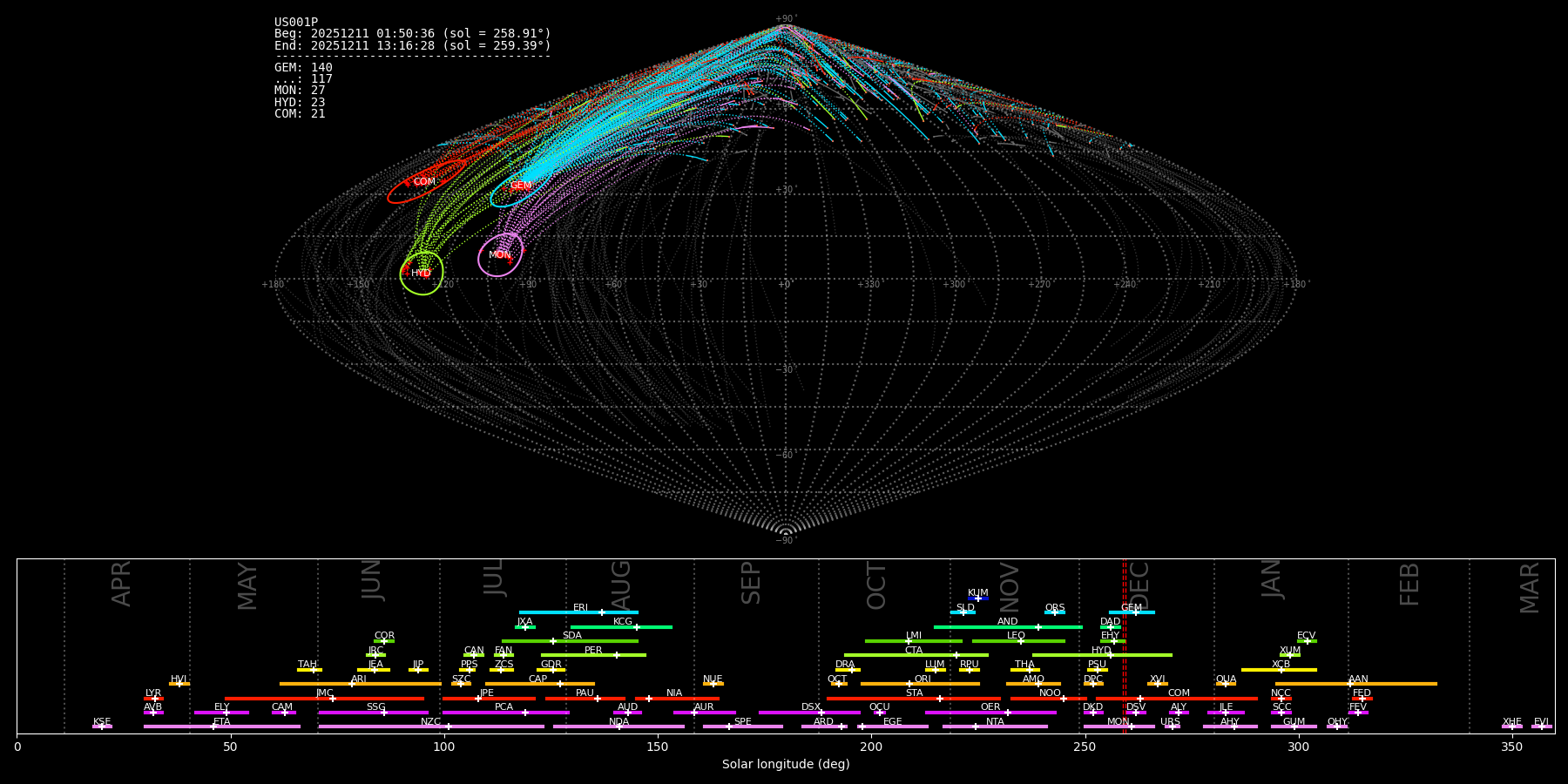Click the NOO shower label in timeline
Viewport: 1568px width, 784px height.
(1051, 693)
